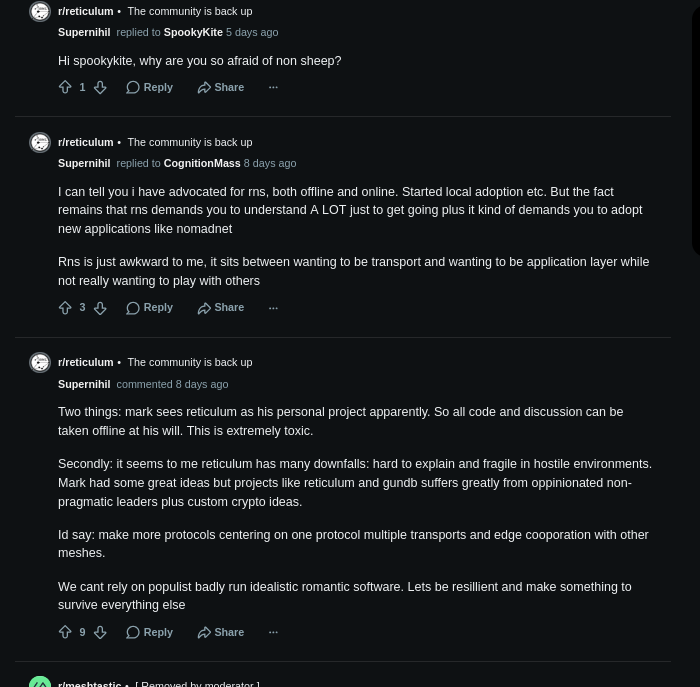Upvote the reply to CognitionMass
The image size is (700, 687).
65,308
